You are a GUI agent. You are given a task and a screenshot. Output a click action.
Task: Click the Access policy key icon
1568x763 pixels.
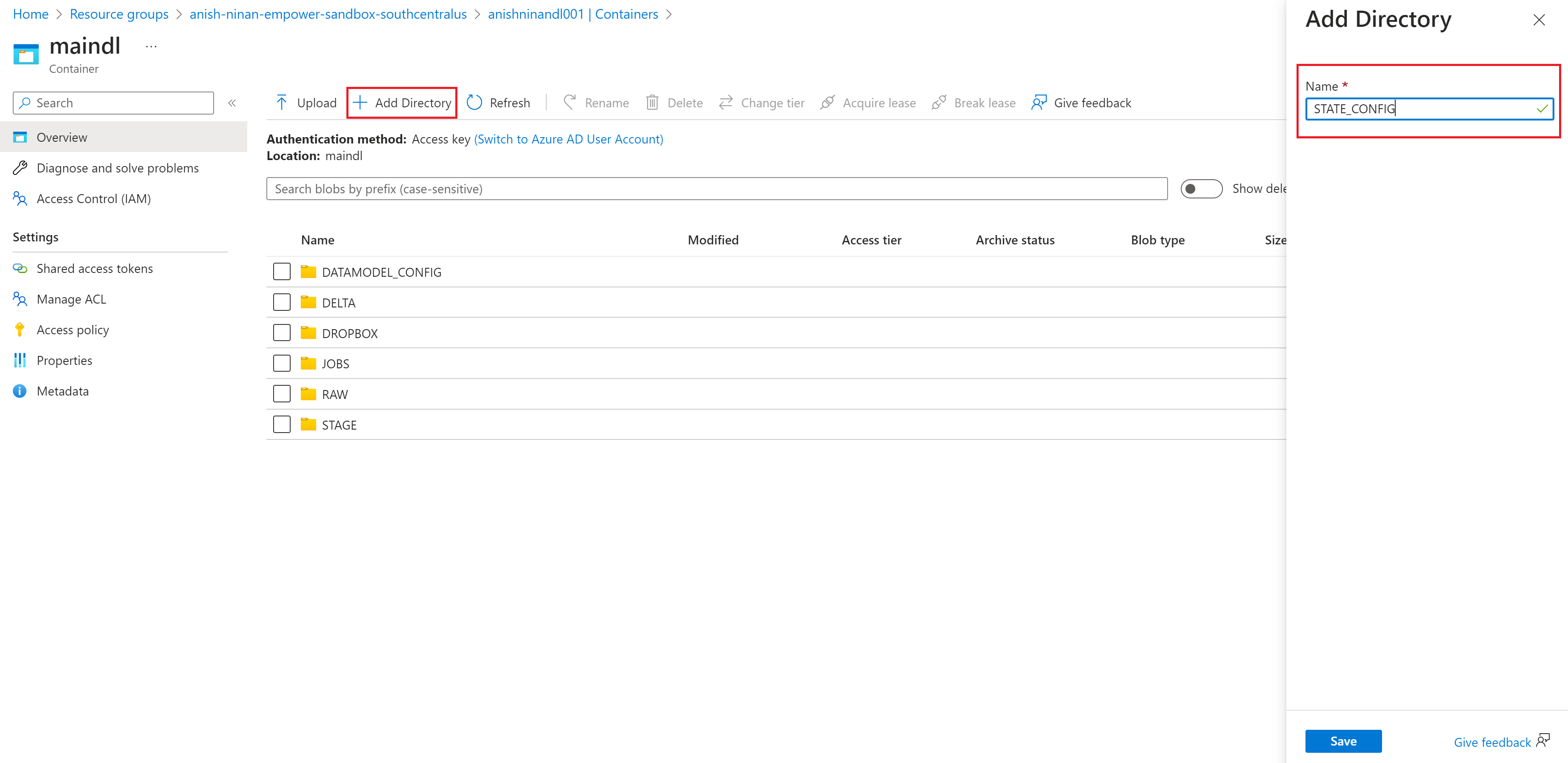20,330
